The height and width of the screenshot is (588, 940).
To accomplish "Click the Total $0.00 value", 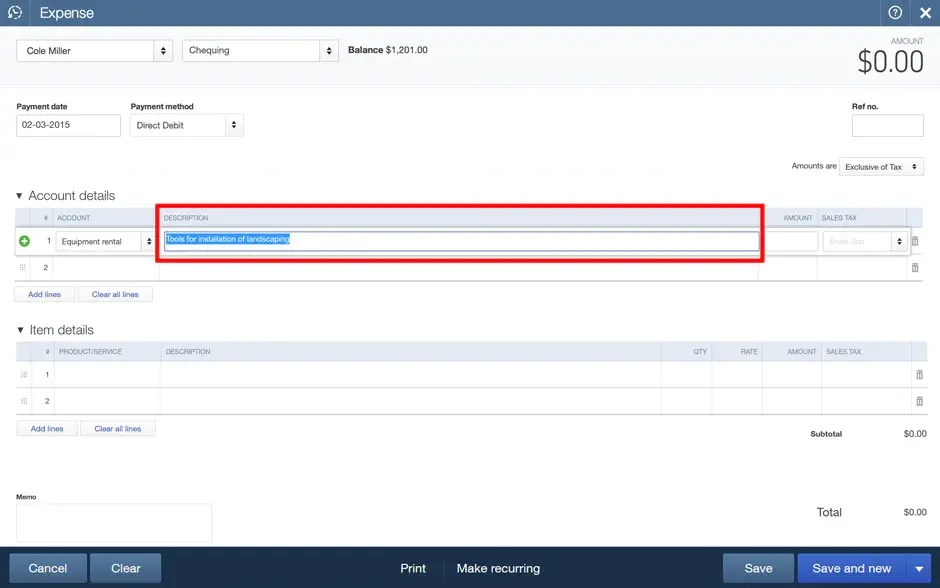I will (915, 512).
